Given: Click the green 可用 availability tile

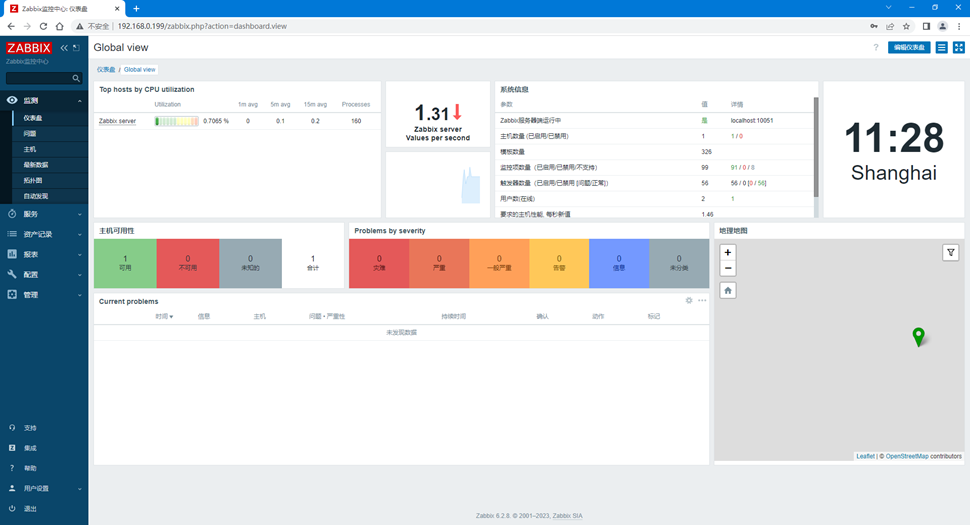Looking at the screenshot, I should [125, 263].
